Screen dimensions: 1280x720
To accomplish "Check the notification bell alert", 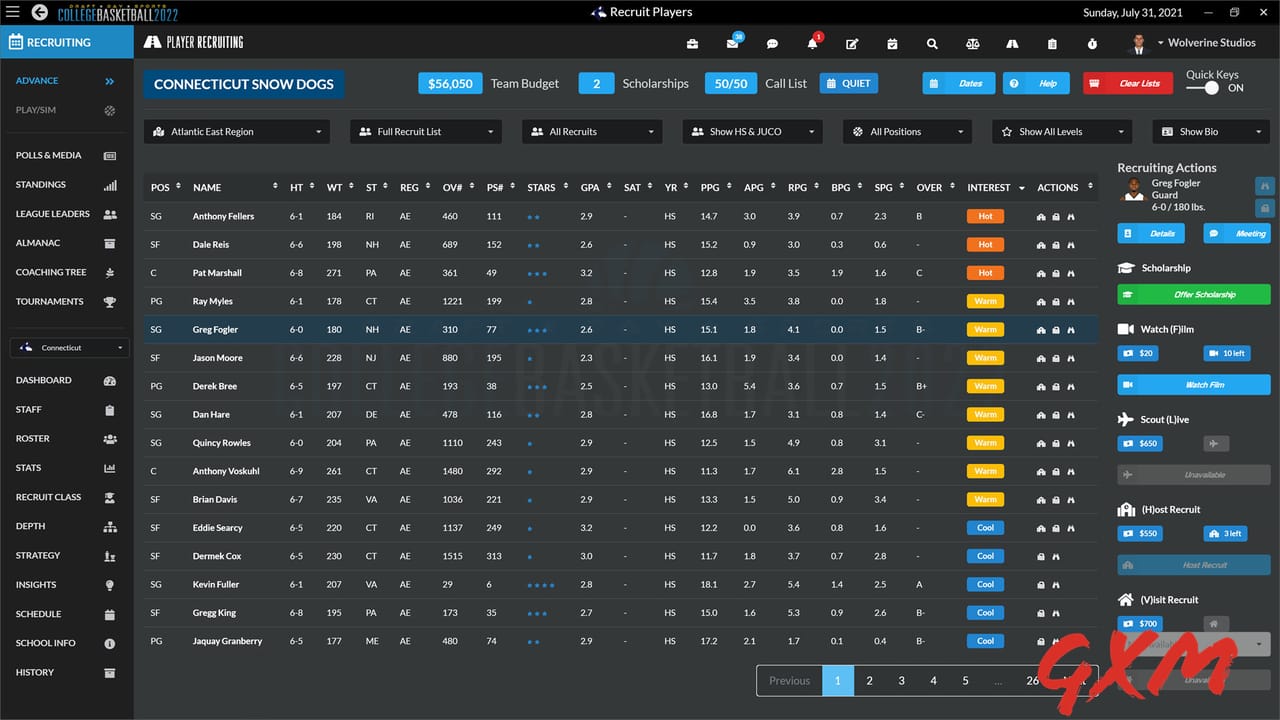I will pyautogui.click(x=813, y=42).
